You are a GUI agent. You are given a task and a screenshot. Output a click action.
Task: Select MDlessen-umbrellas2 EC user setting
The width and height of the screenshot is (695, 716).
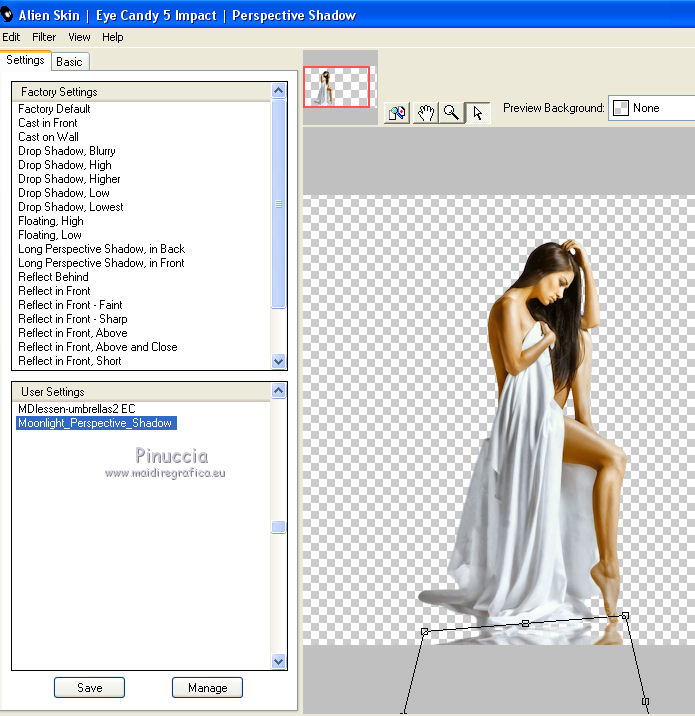pos(77,409)
